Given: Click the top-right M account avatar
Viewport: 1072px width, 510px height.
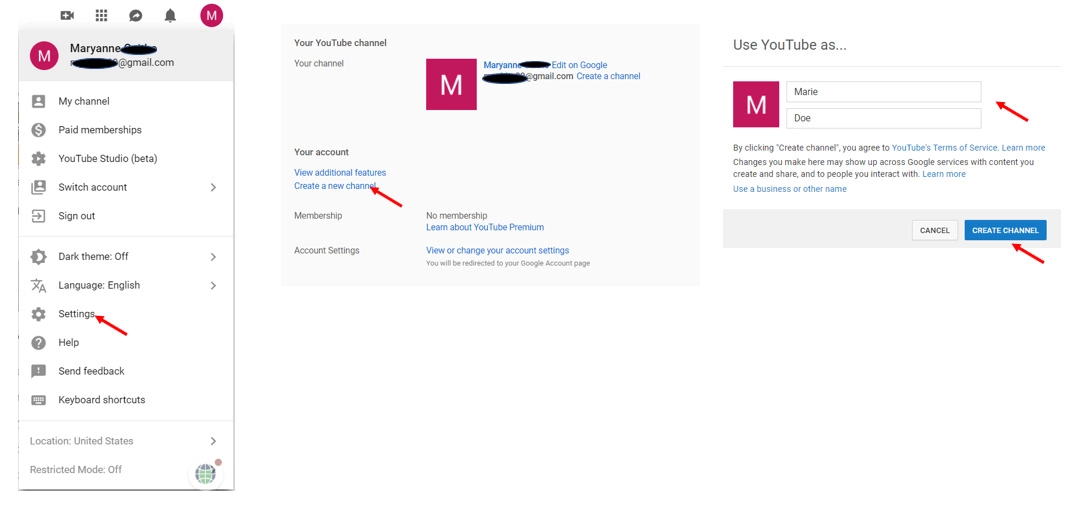Looking at the screenshot, I should (212, 15).
